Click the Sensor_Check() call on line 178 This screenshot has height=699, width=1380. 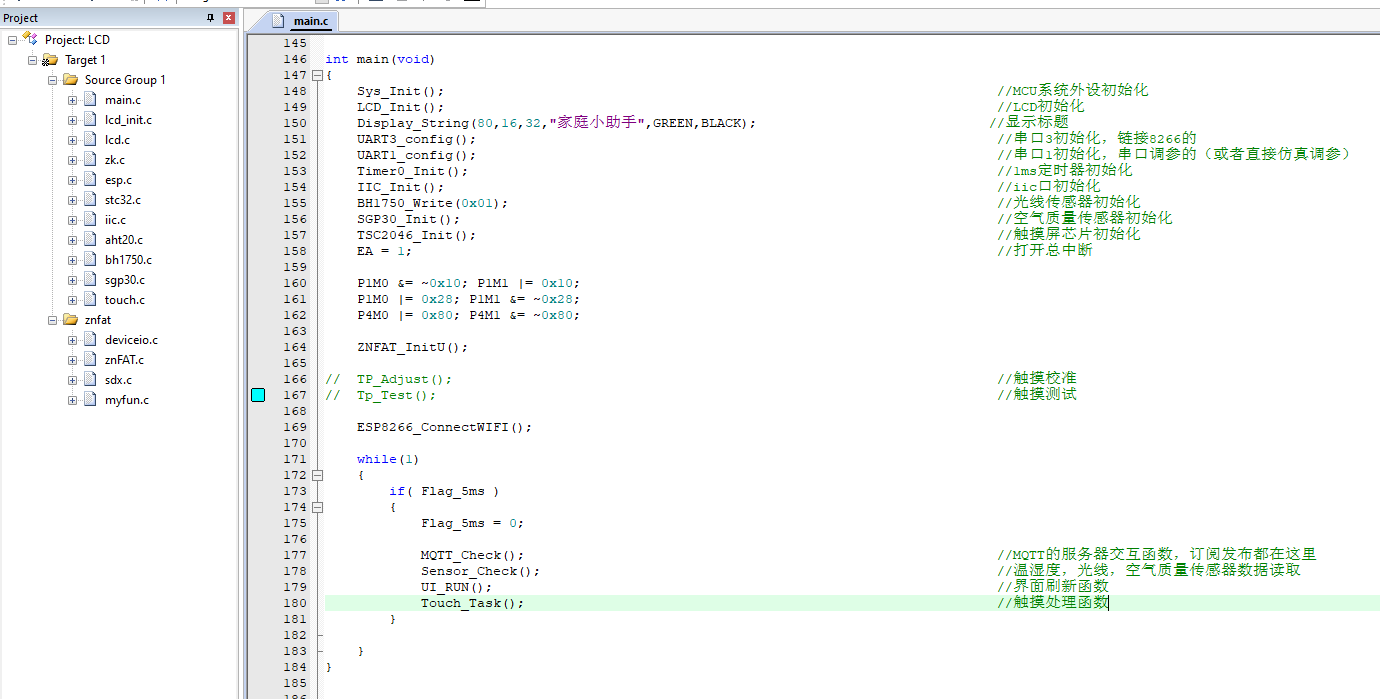[480, 571]
